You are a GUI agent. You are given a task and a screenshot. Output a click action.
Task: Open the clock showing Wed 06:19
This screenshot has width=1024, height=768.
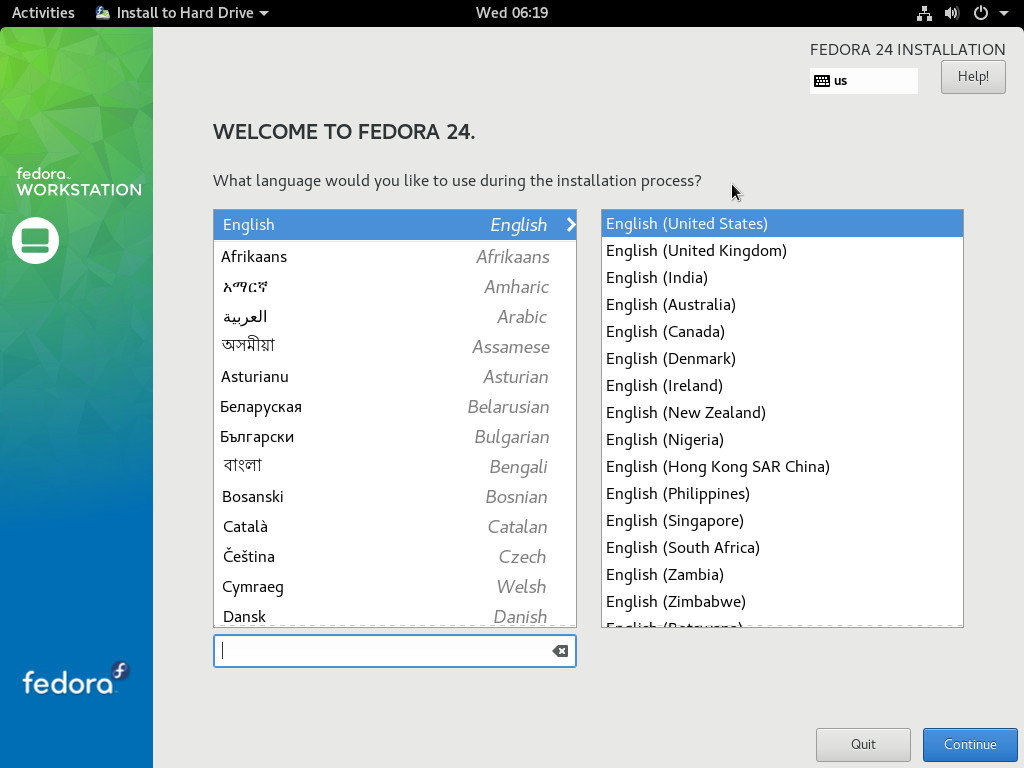(x=511, y=13)
